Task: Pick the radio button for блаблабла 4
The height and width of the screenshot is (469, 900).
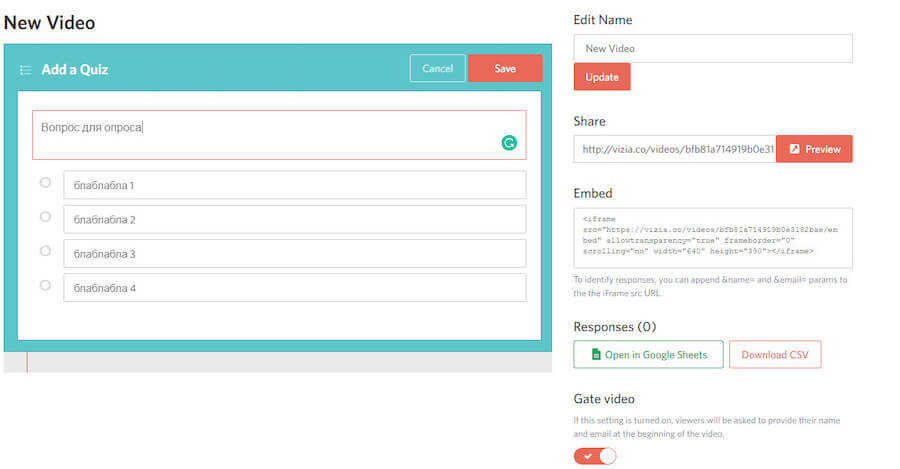Action: point(45,285)
